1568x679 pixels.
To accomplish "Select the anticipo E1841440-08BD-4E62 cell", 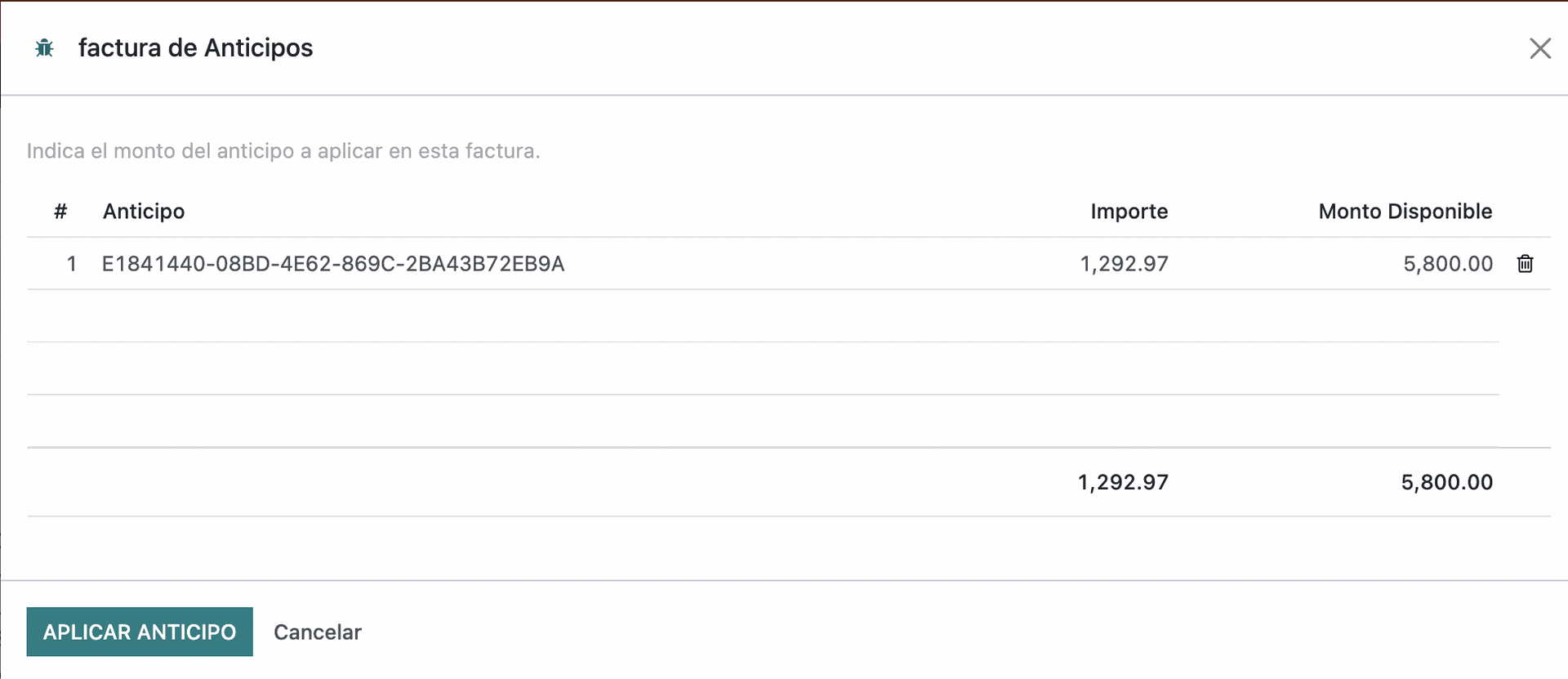I will pos(333,264).
